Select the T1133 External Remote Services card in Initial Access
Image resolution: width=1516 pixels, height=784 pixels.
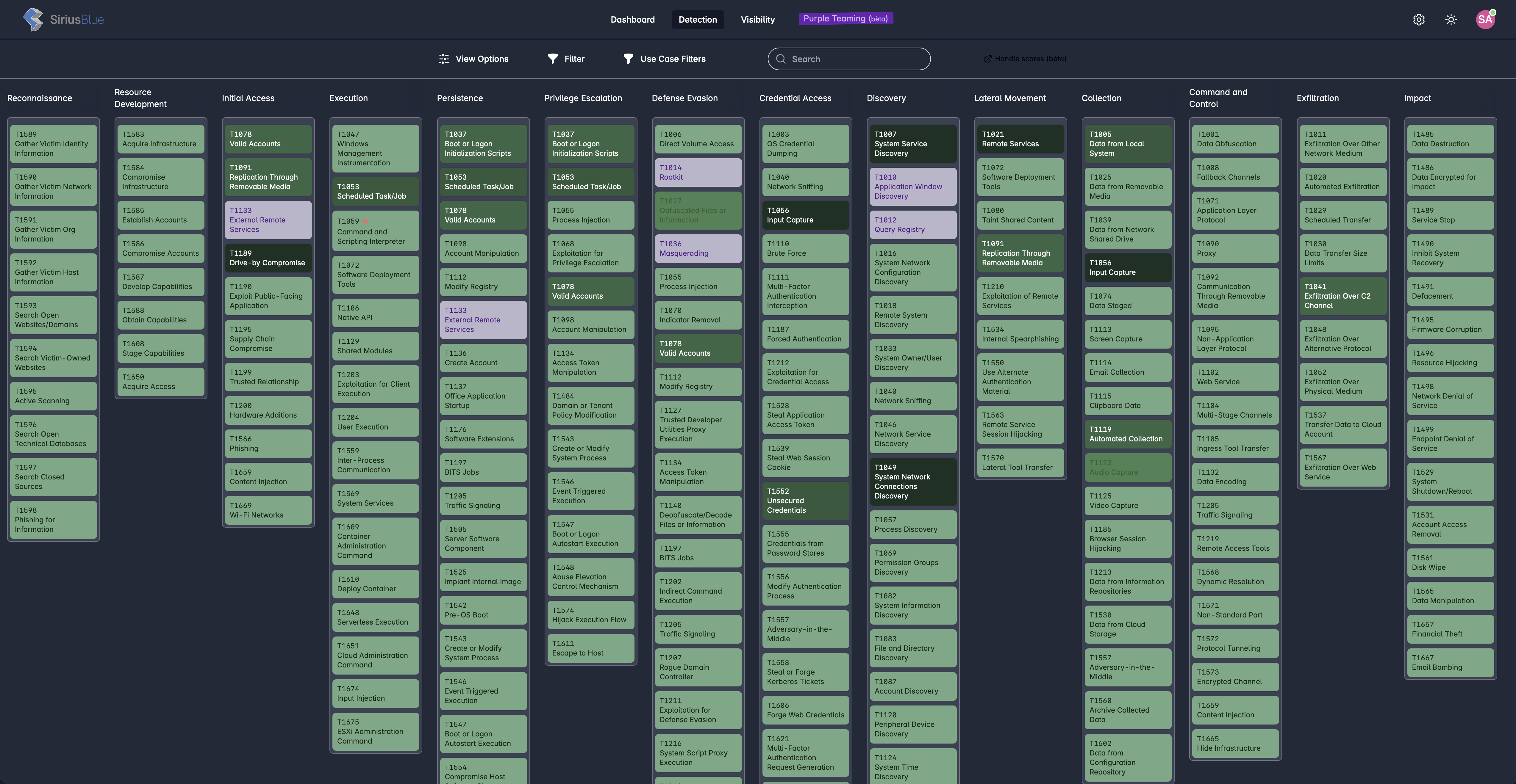click(268, 220)
